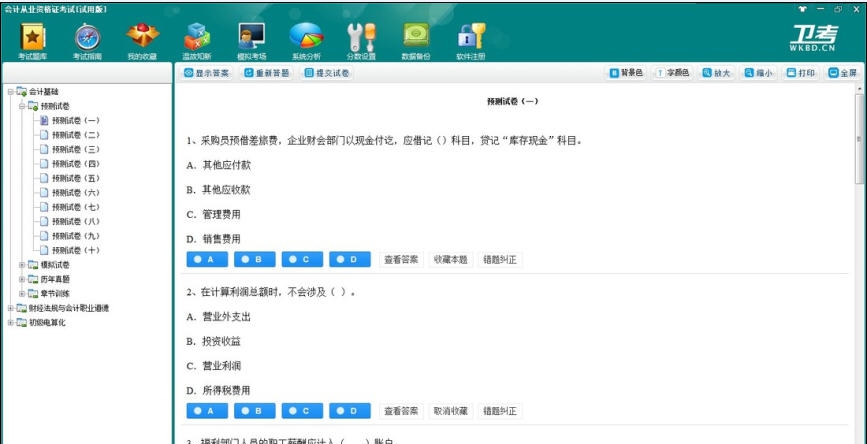Select answer D for question 1
The width and height of the screenshot is (867, 444).
pyautogui.click(x=350, y=259)
